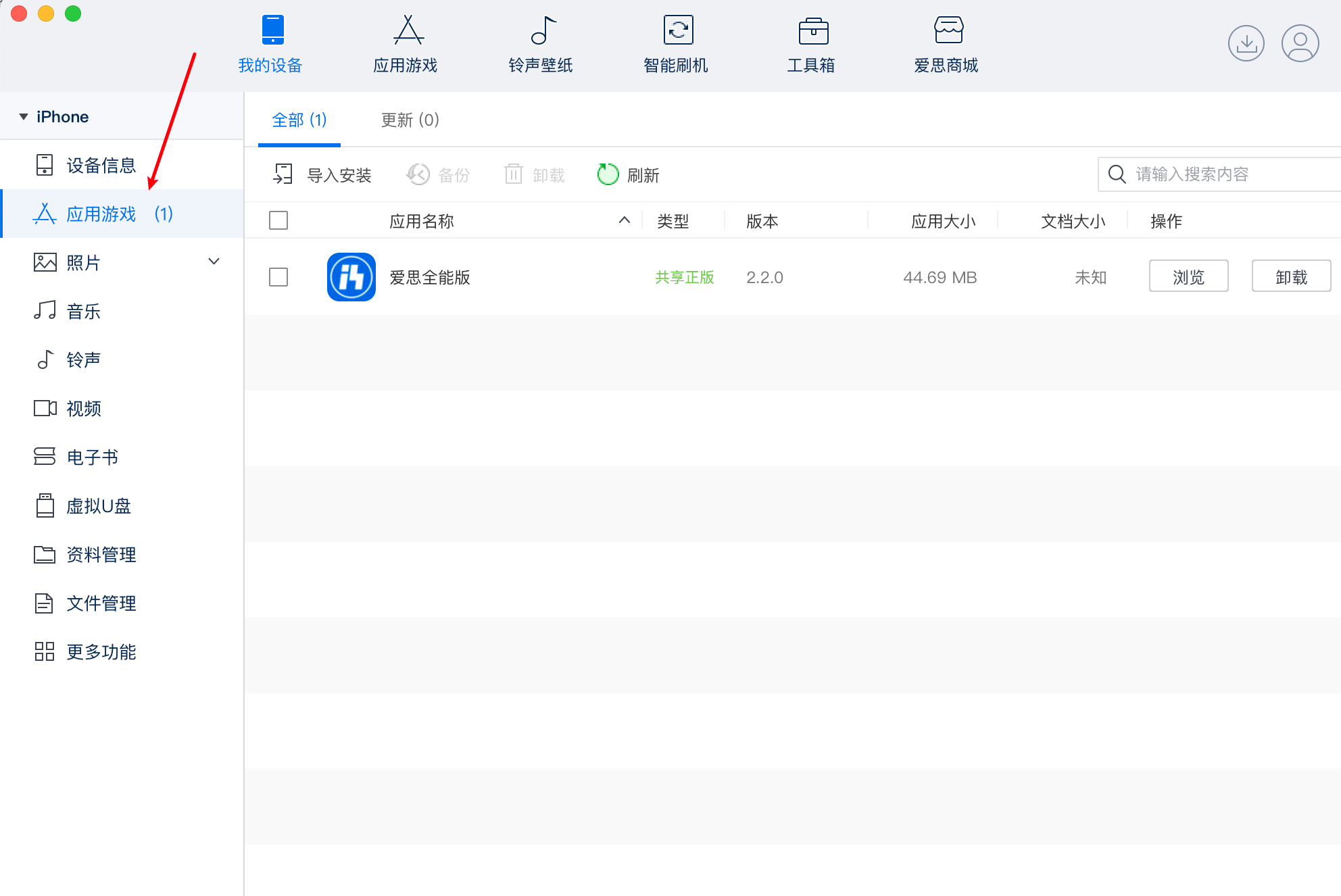Switch to the 全部 (1) tab
The image size is (1341, 896).
click(x=299, y=120)
